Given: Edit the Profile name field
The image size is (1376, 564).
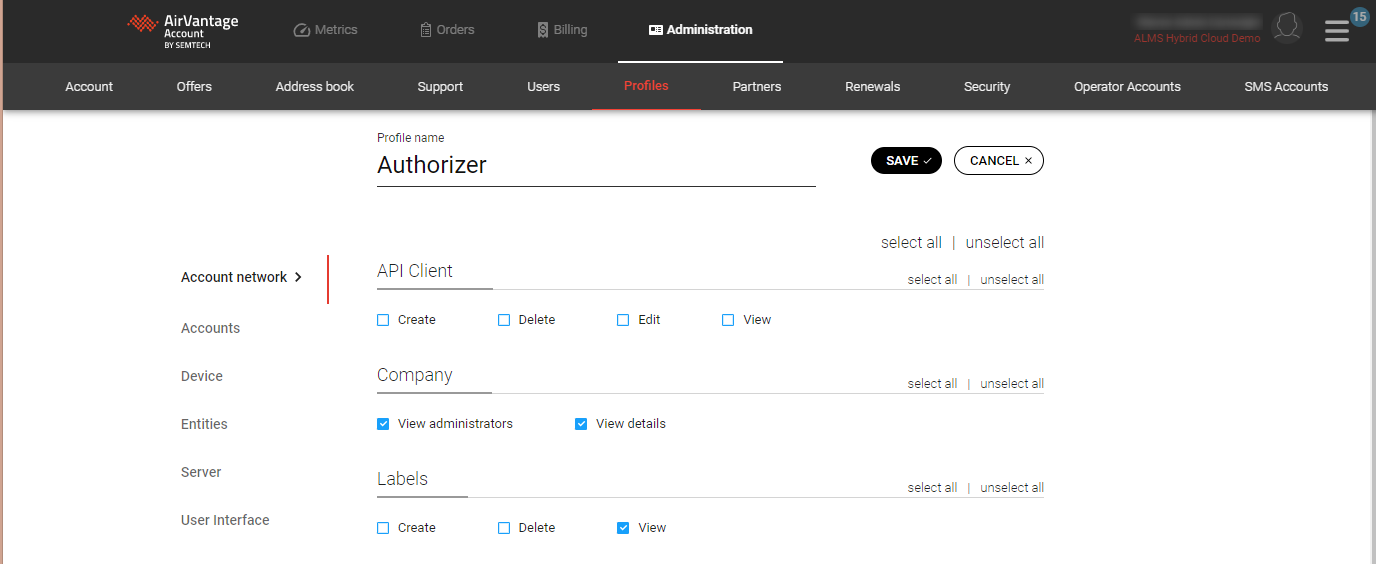Looking at the screenshot, I should point(595,165).
